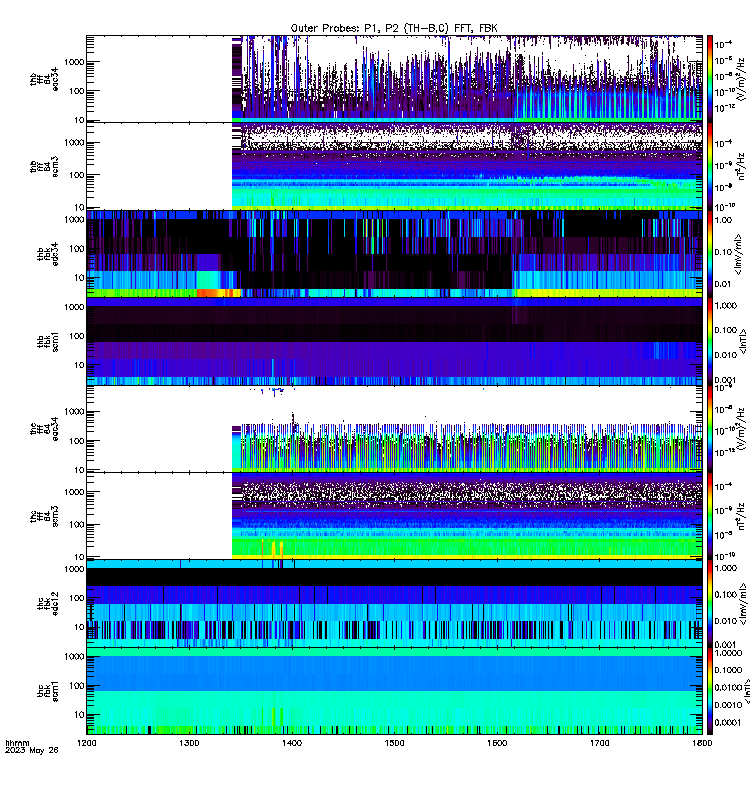Click the top colorbar for thb edc34 spectrum
This screenshot has width=750, height=800.
pos(710,79)
